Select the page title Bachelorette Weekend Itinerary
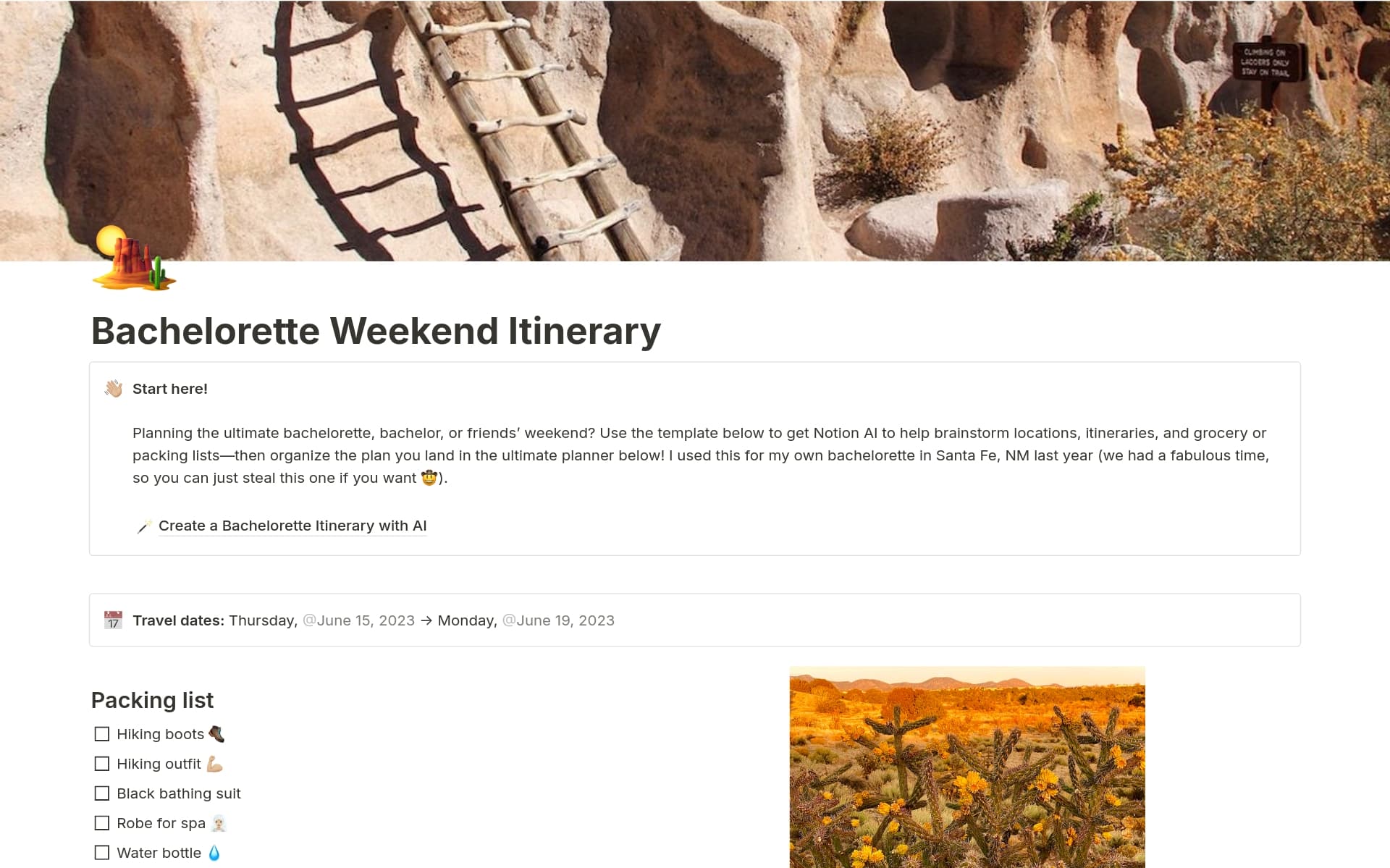The width and height of the screenshot is (1390, 868). 376,332
